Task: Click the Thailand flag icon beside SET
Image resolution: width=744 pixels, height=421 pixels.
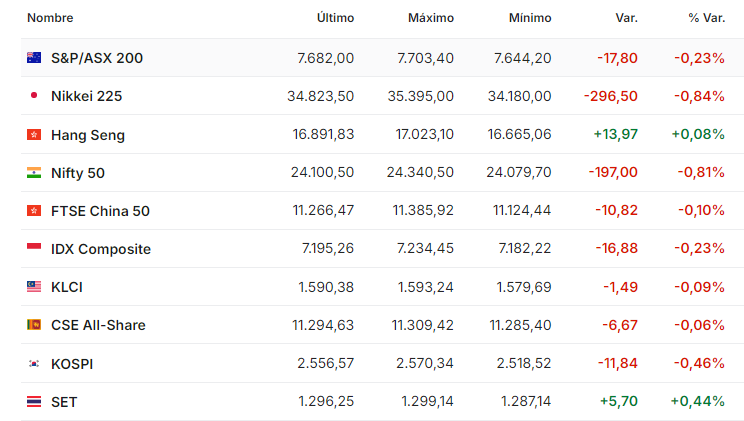Action: (34, 402)
